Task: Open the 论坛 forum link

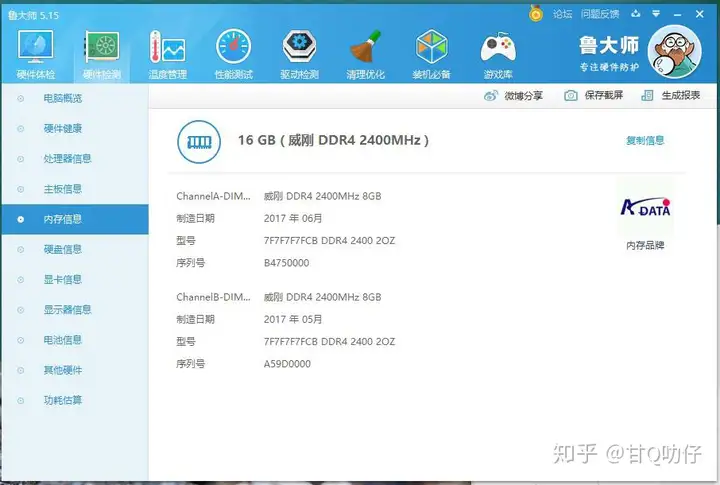Action: 562,14
